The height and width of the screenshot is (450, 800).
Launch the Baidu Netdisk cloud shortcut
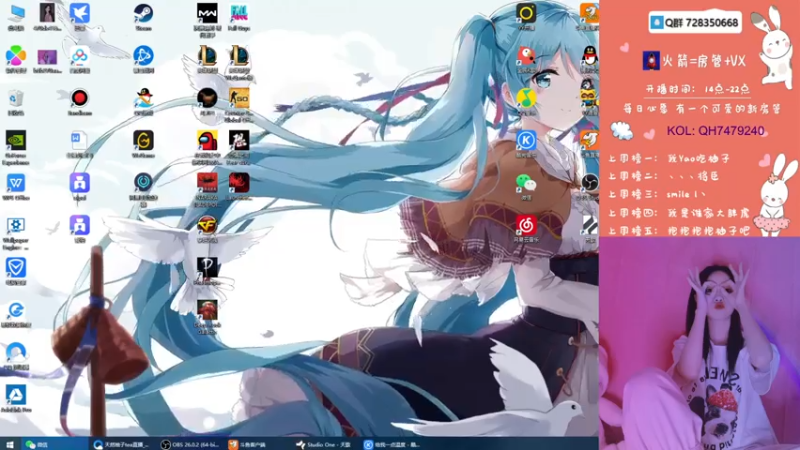coord(80,56)
